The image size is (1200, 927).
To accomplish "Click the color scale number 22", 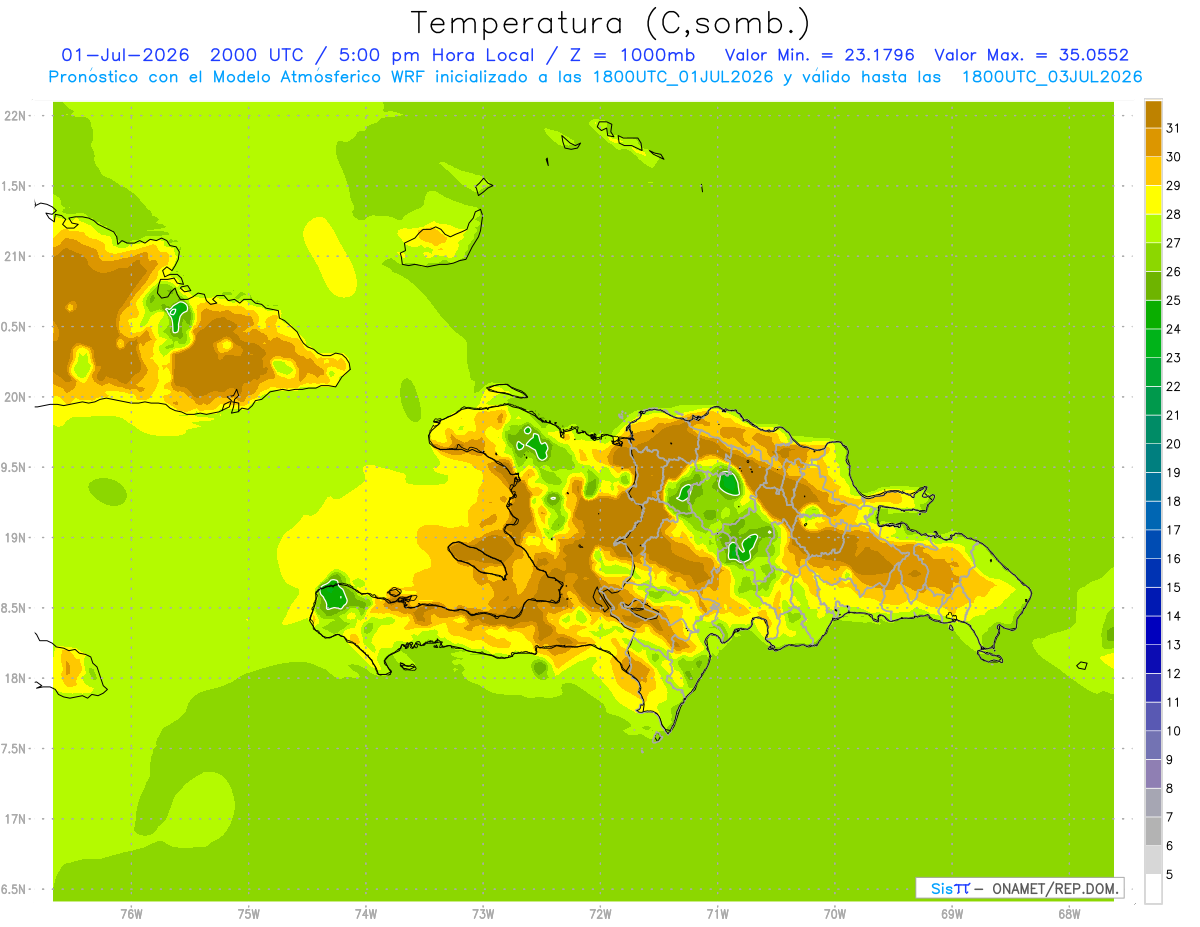I will [1174, 386].
